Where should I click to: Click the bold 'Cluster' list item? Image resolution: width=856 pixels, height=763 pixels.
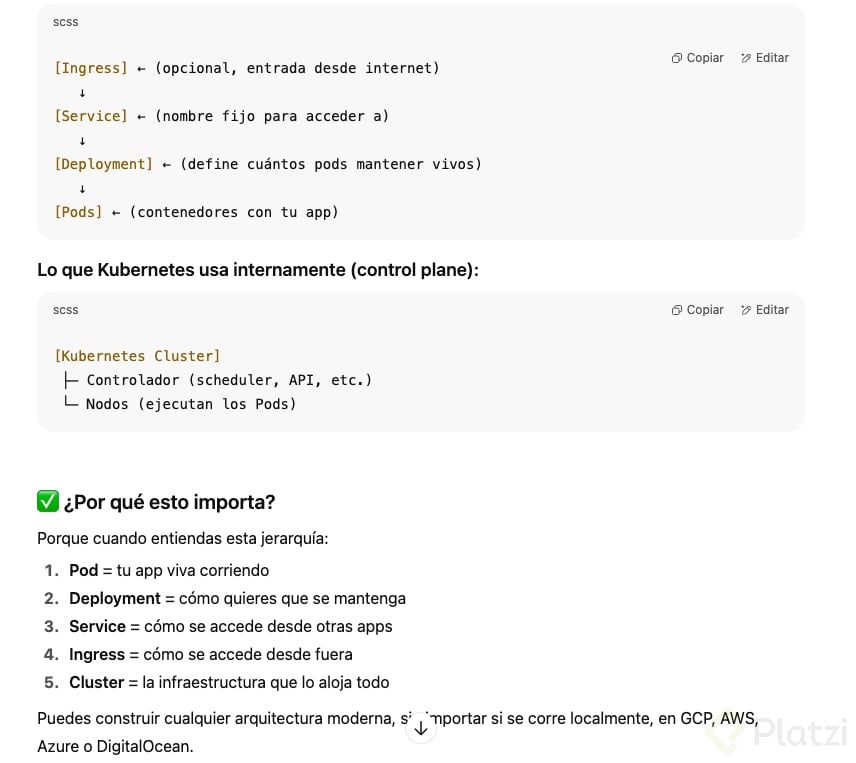click(97, 682)
